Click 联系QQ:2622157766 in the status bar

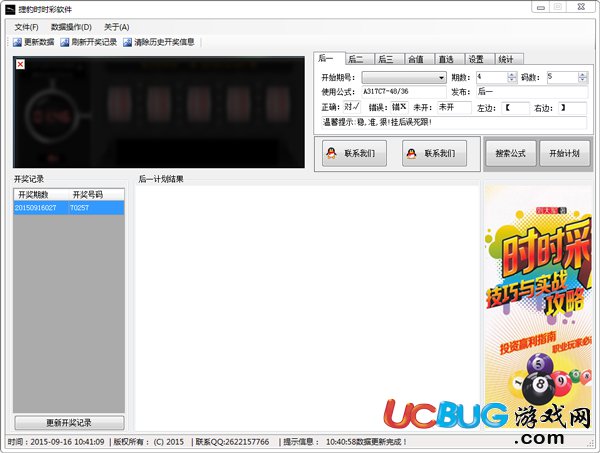point(232,442)
